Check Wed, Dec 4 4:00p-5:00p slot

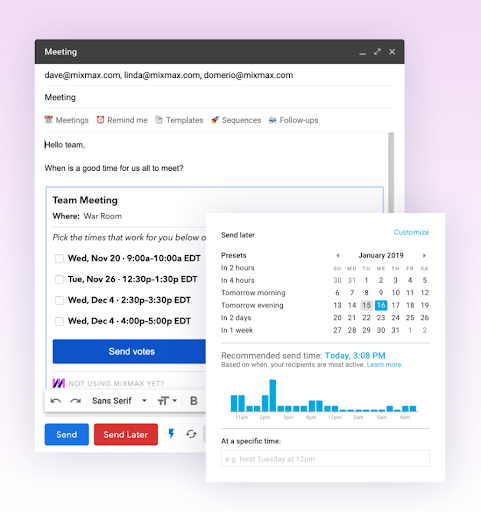pos(59,321)
